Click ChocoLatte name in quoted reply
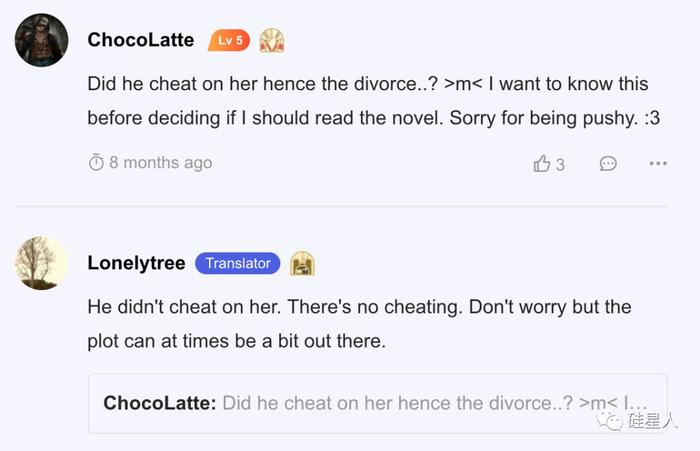 [x=160, y=403]
